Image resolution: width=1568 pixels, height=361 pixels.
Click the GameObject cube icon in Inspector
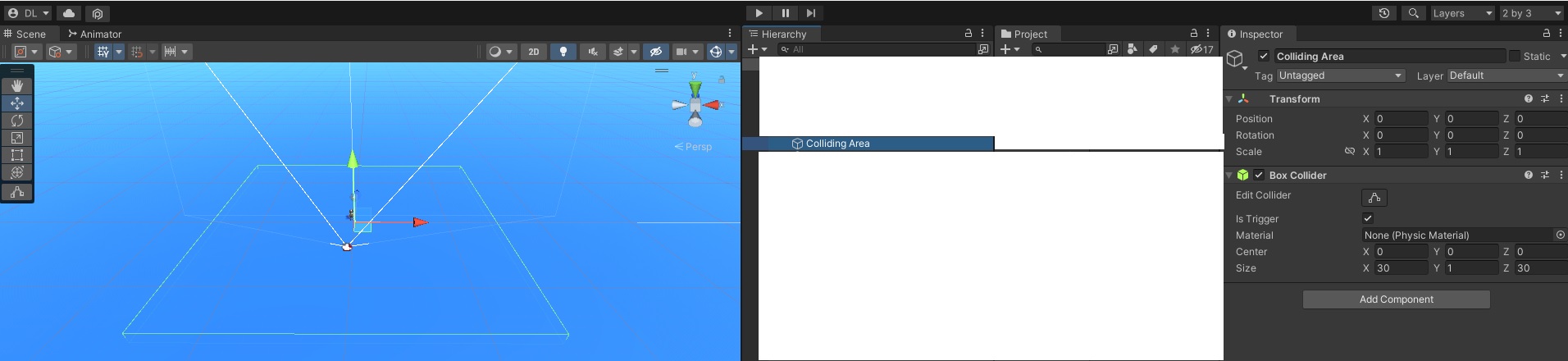[1235, 59]
